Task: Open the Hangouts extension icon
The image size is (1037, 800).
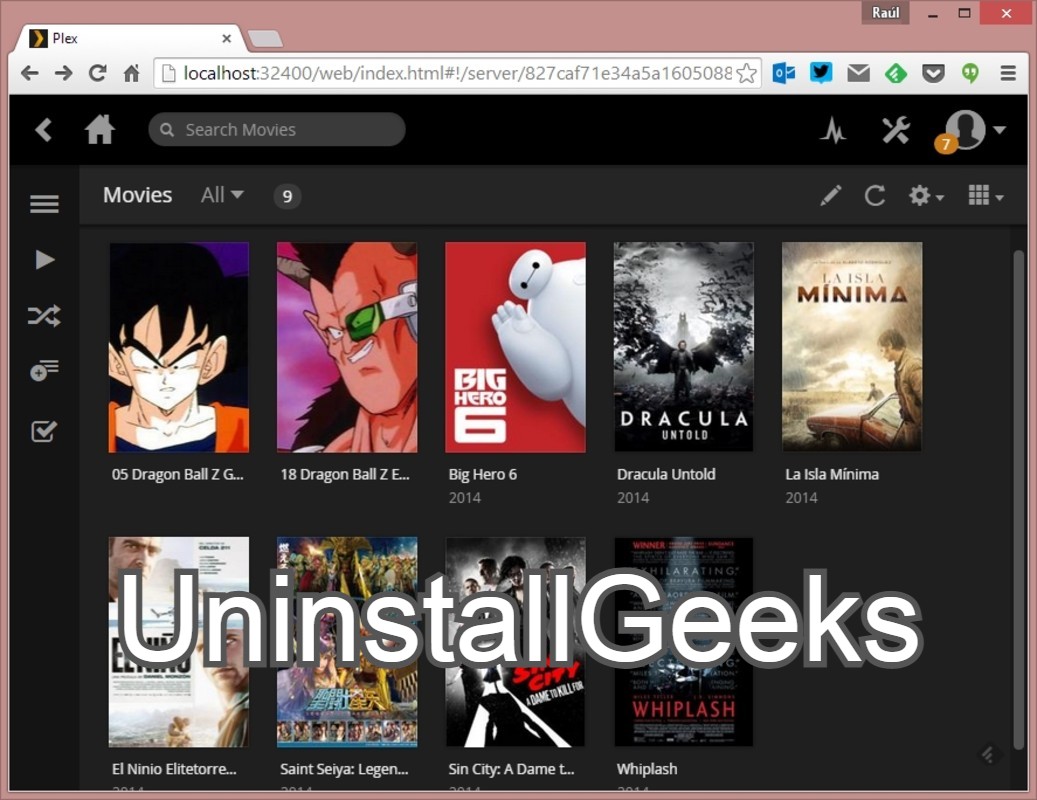Action: pos(970,73)
